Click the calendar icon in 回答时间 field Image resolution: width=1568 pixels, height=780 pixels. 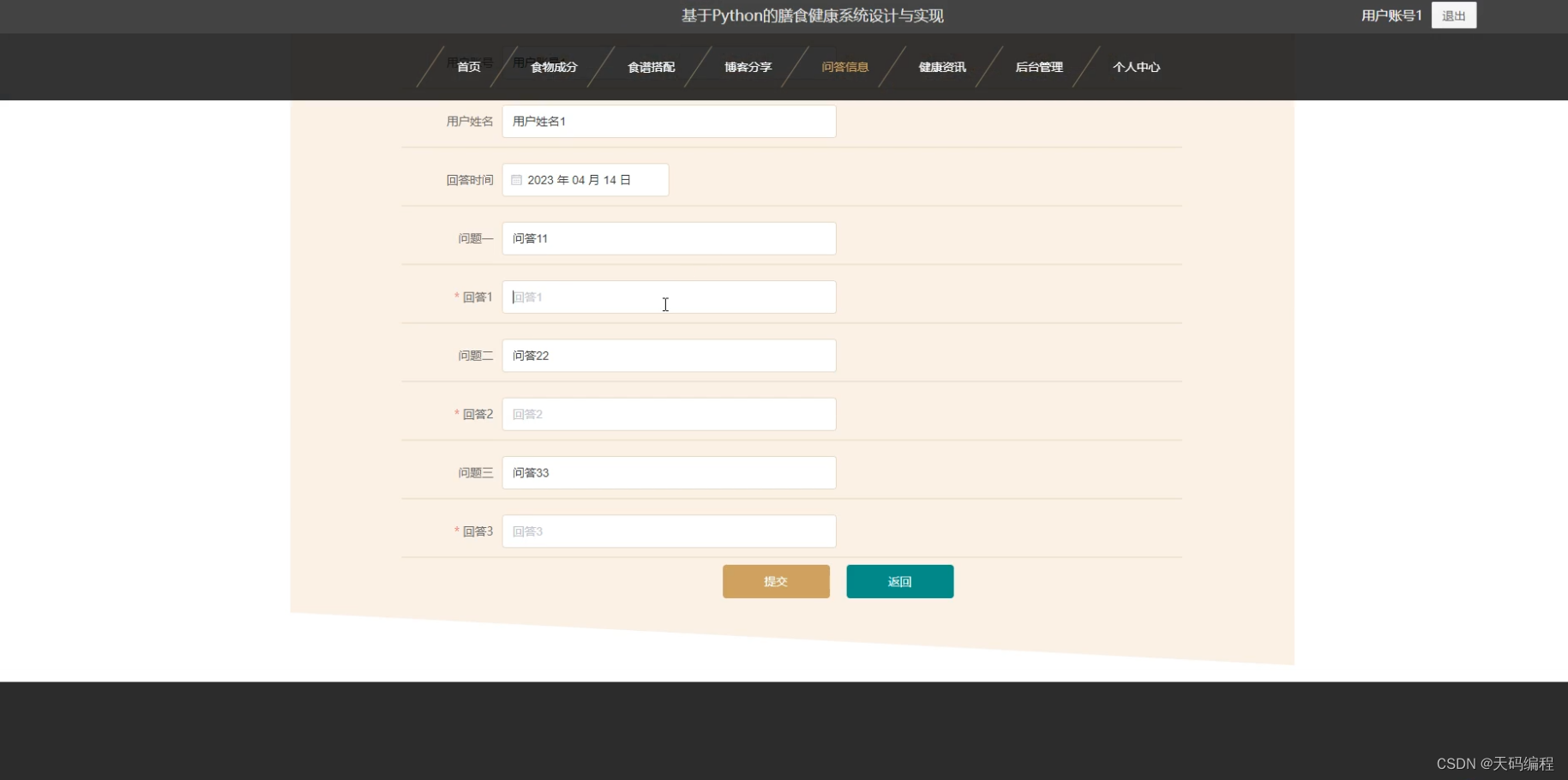tap(516, 180)
